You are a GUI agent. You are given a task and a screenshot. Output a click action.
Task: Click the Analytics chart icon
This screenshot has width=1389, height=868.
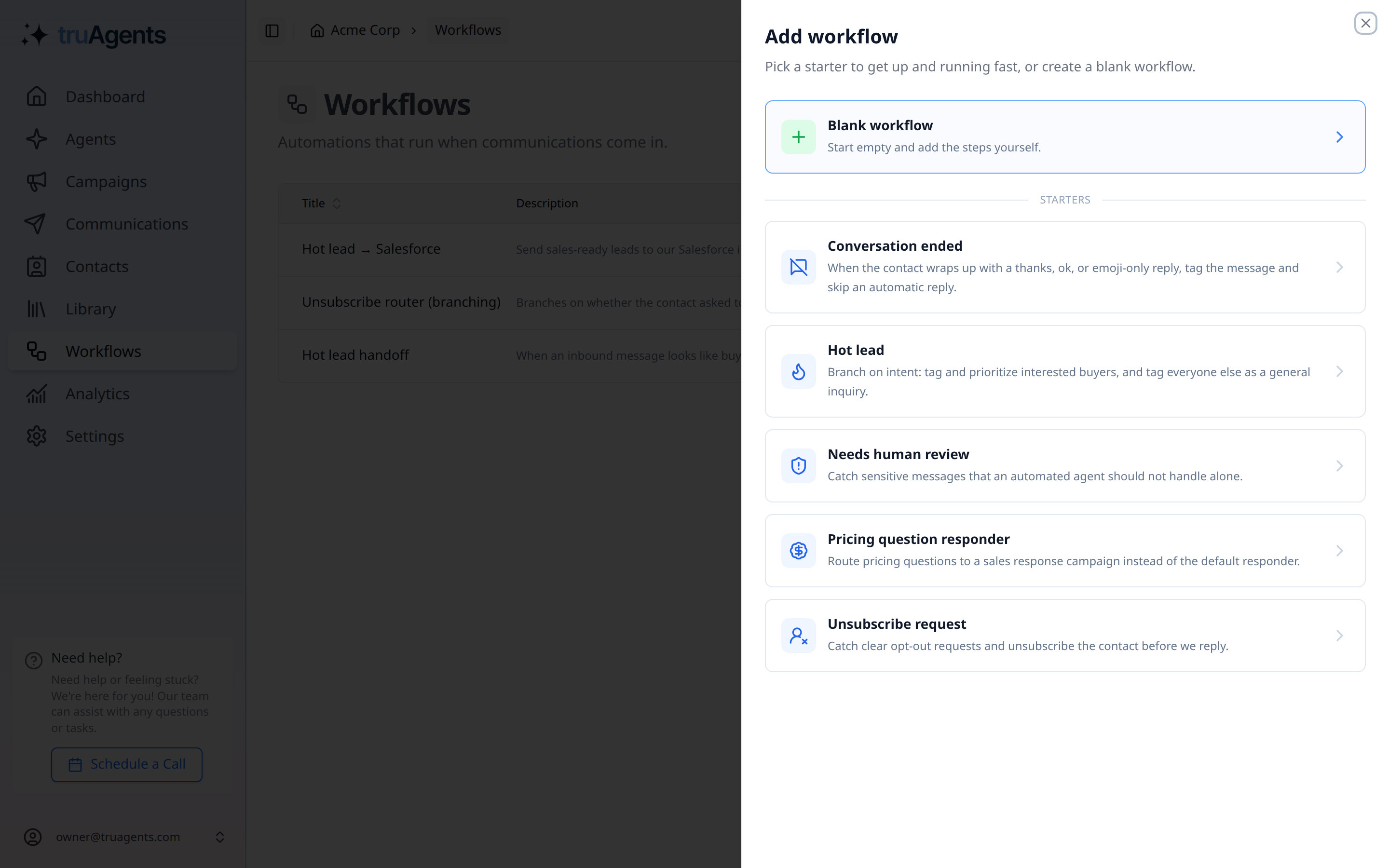37,394
